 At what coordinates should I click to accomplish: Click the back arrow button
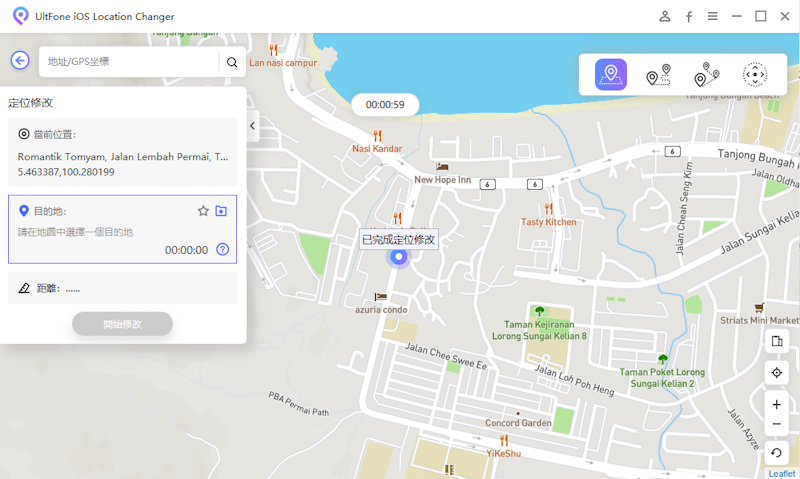20,61
